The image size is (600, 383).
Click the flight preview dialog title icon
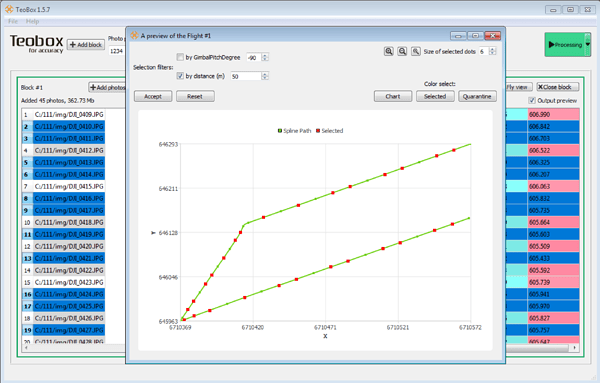134,36
